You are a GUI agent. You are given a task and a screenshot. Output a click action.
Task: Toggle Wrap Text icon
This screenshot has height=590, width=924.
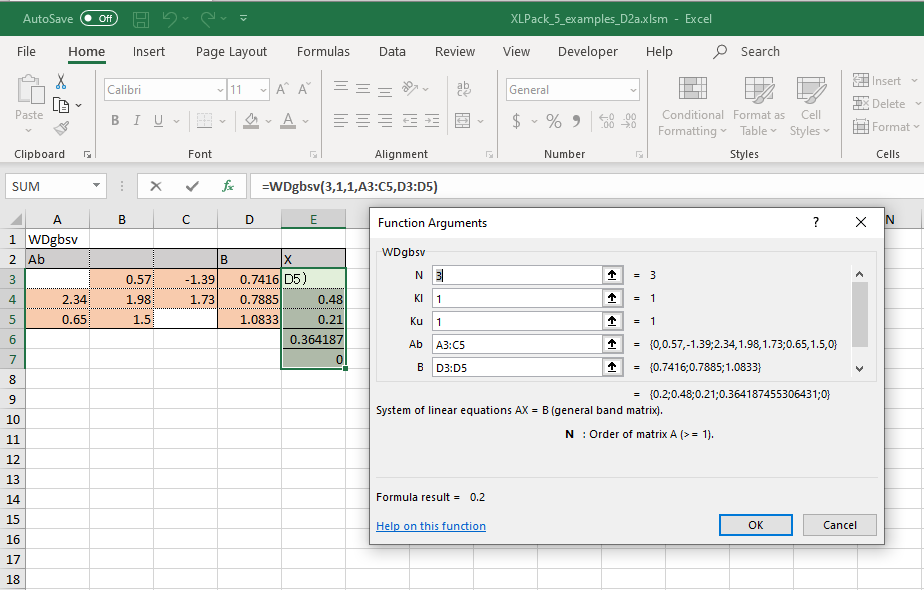pyautogui.click(x=464, y=89)
